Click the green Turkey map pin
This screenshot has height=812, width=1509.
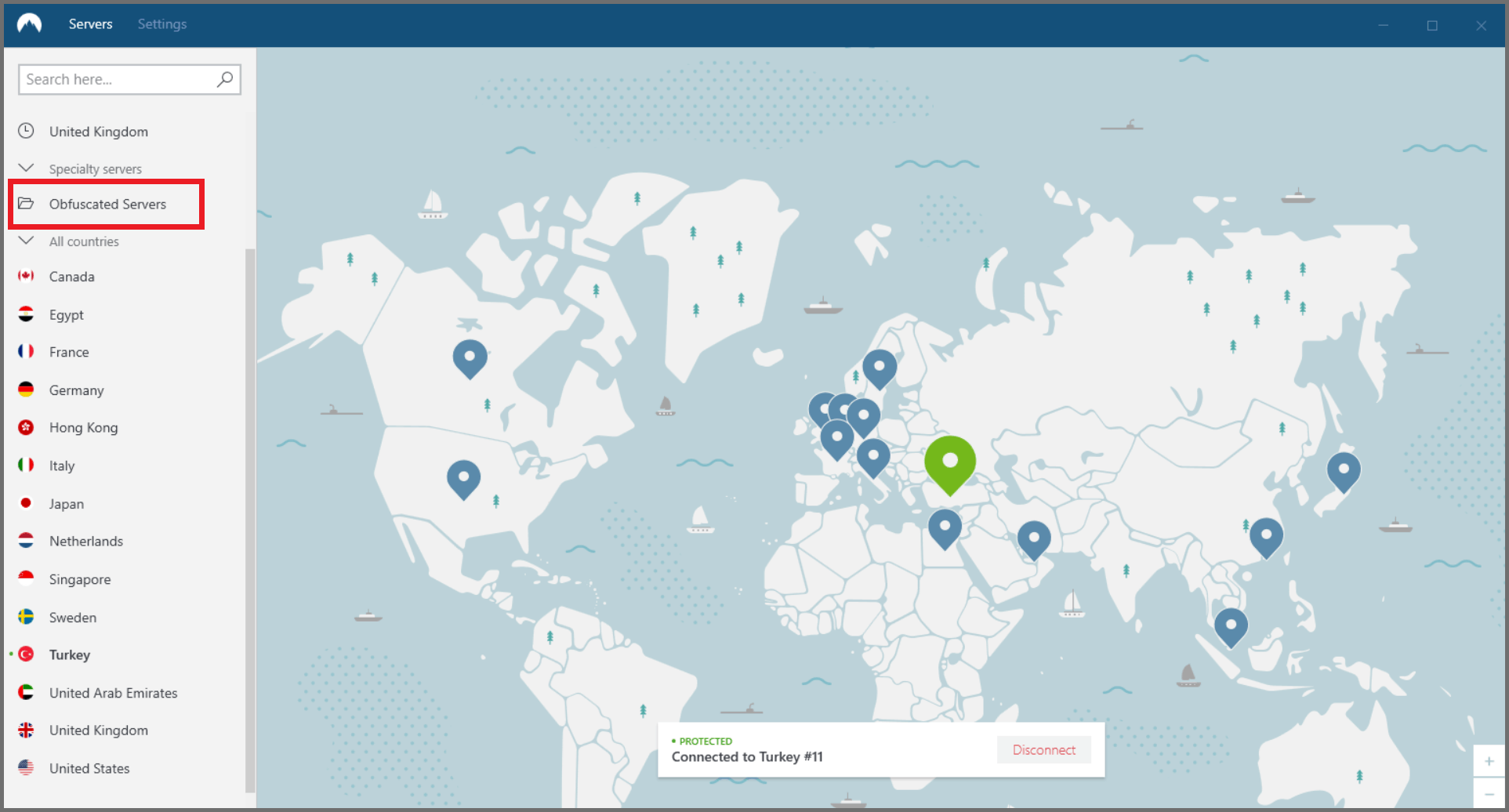coord(950,464)
